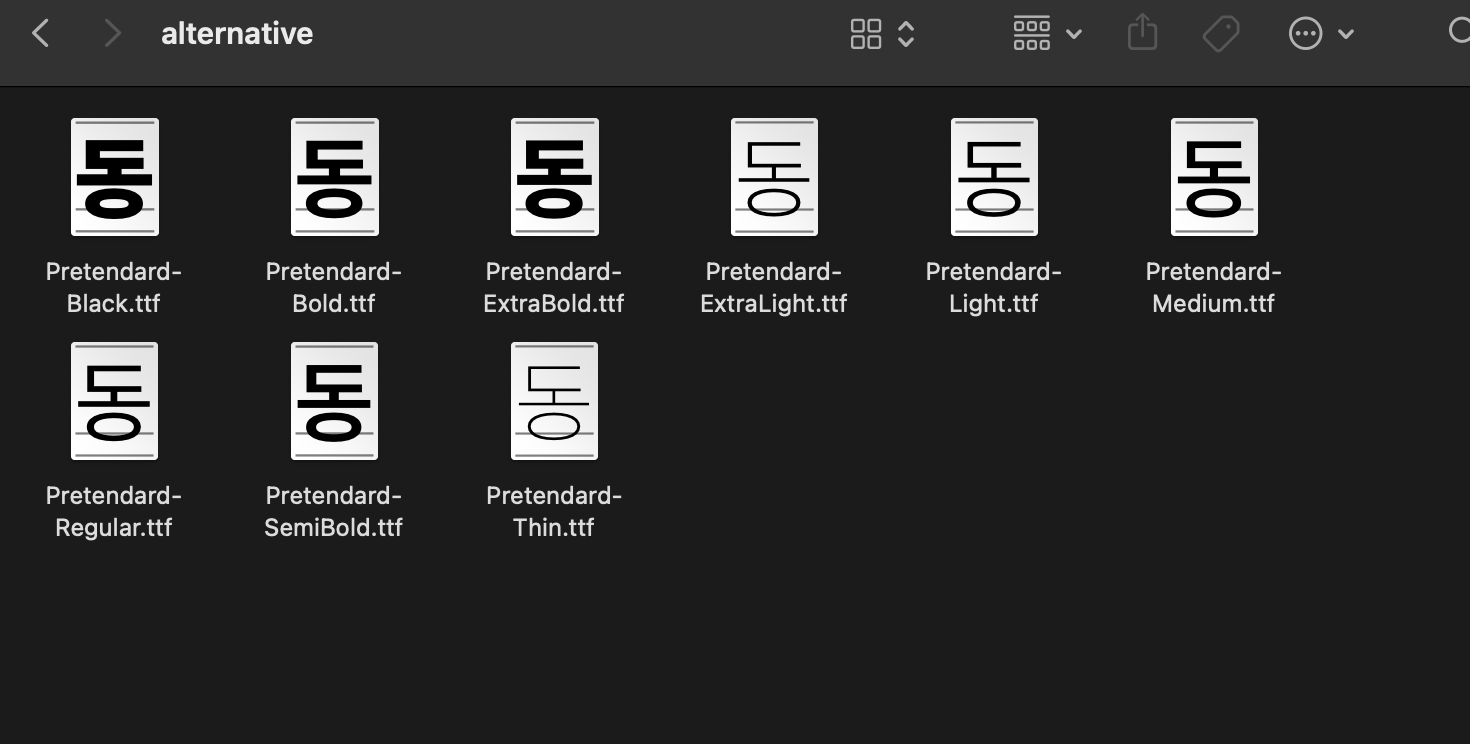Open the Group By options dropdown
Viewport: 1470px width, 744px height.
pos(1047,34)
